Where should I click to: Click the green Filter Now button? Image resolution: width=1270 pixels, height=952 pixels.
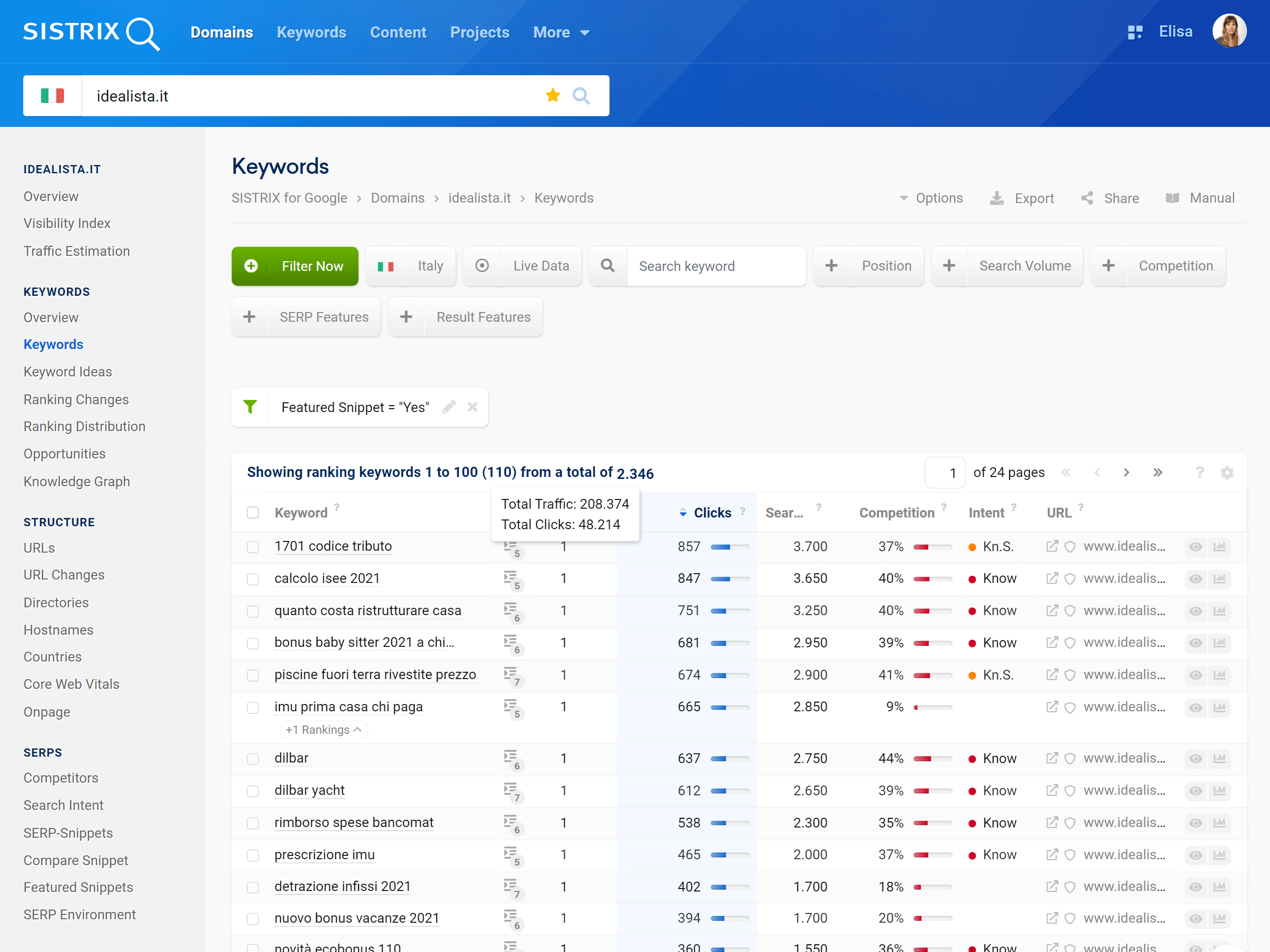295,266
